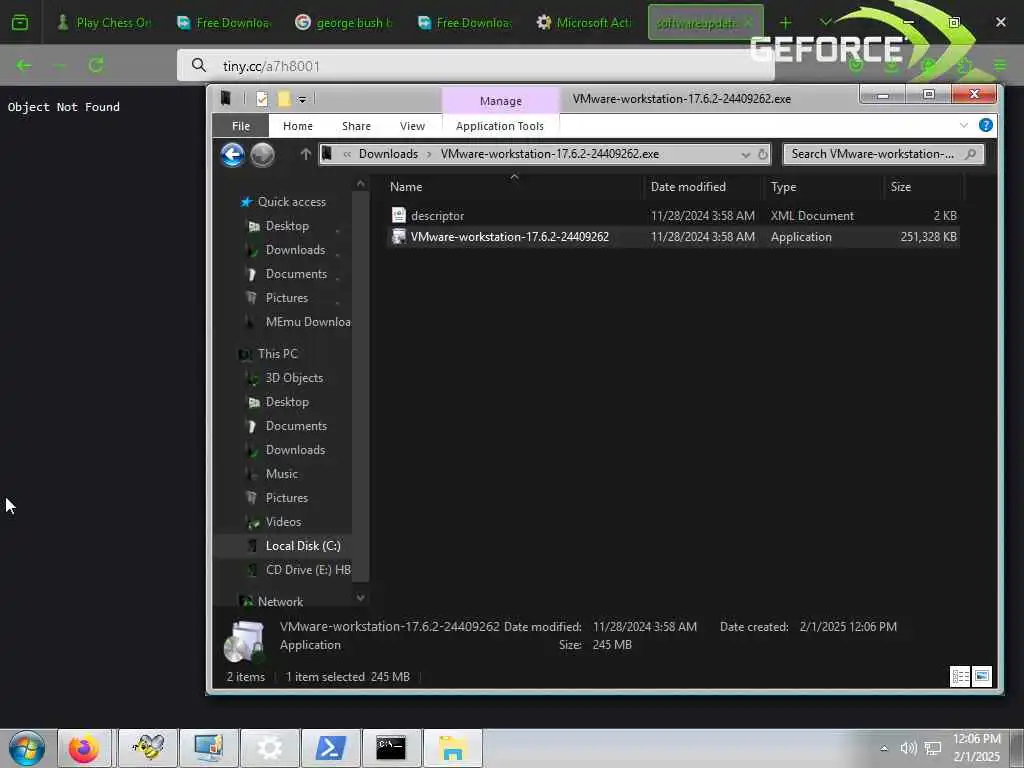Switch to the george bush browser tab
Viewport: 1024px width, 768px height.
344,23
